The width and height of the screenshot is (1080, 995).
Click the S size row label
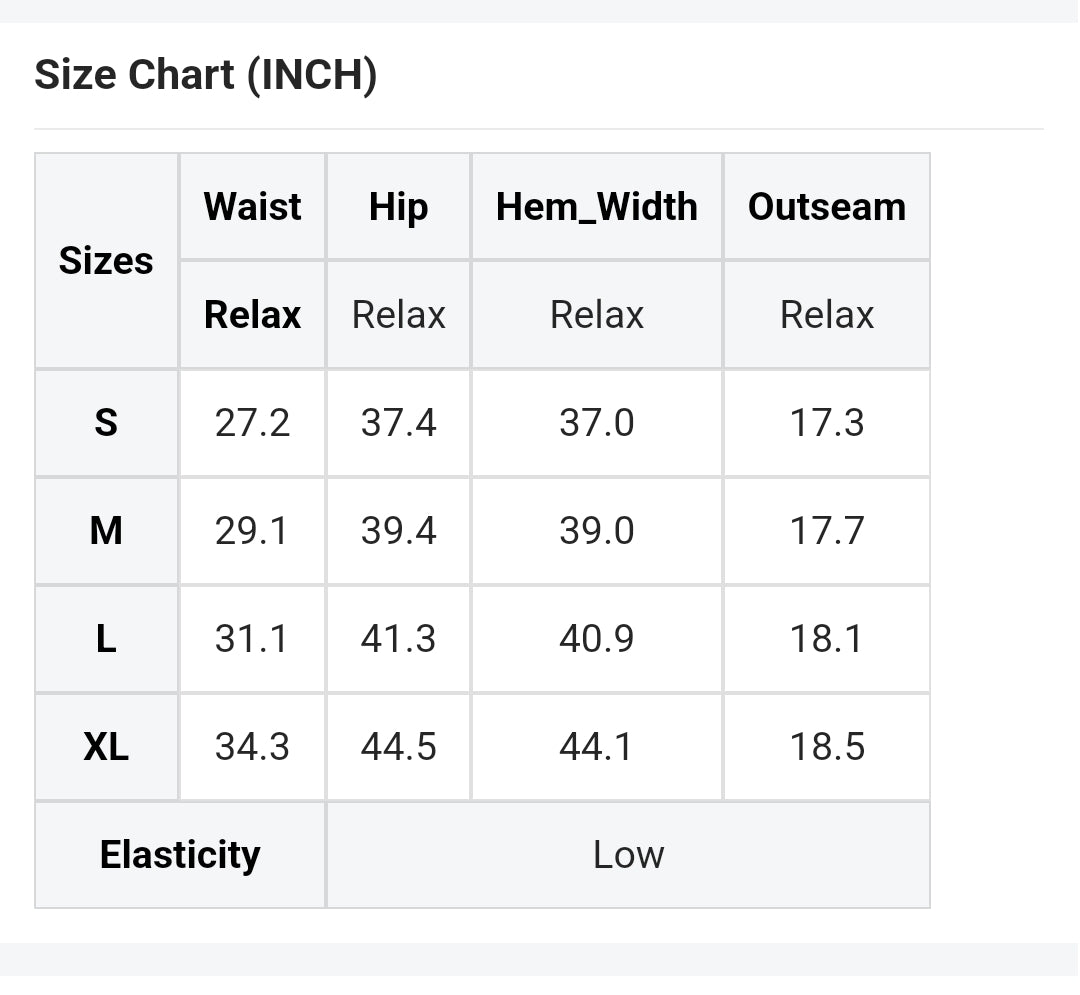tap(106, 423)
